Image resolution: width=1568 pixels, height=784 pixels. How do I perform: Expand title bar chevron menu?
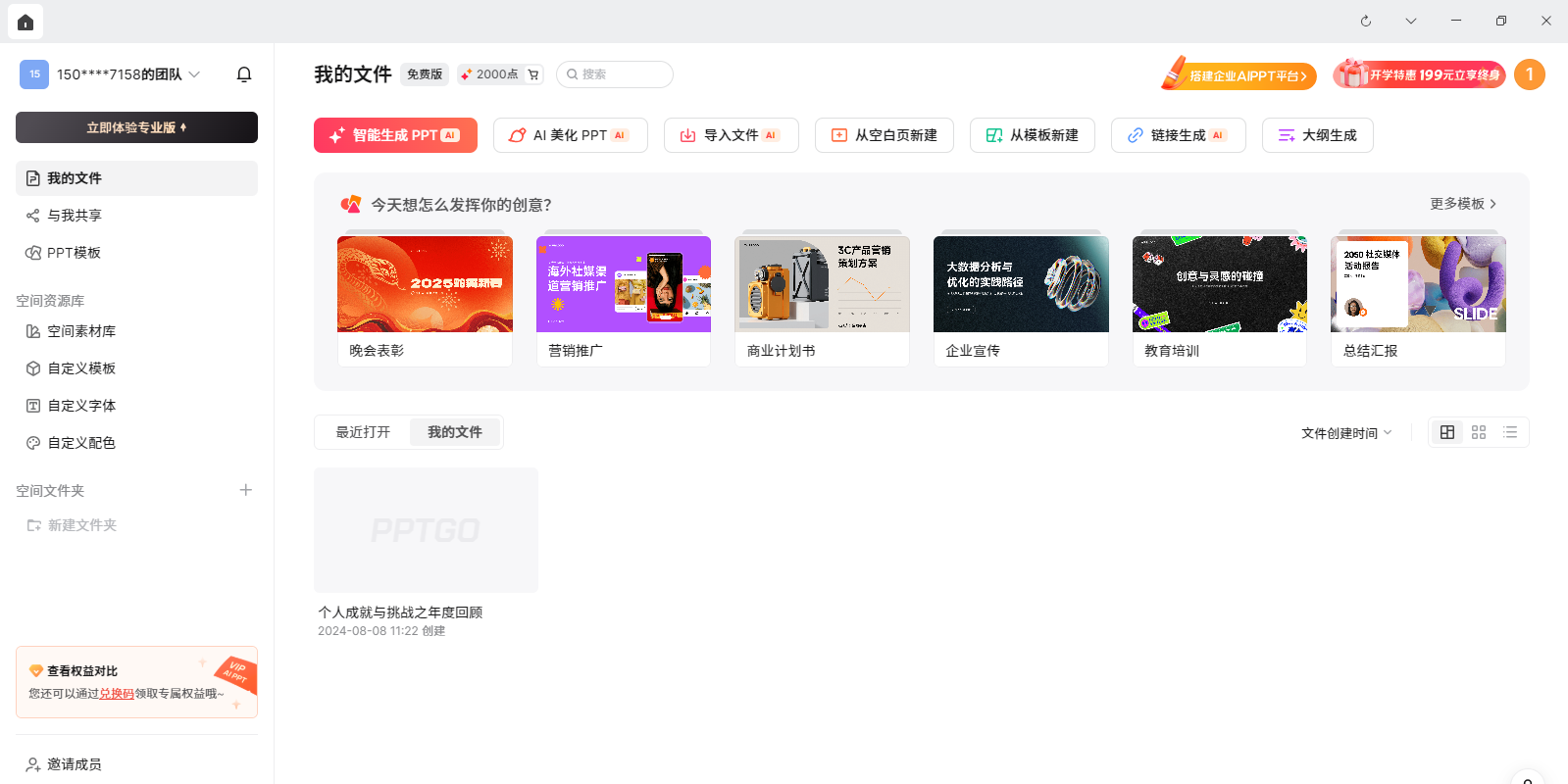point(1410,21)
